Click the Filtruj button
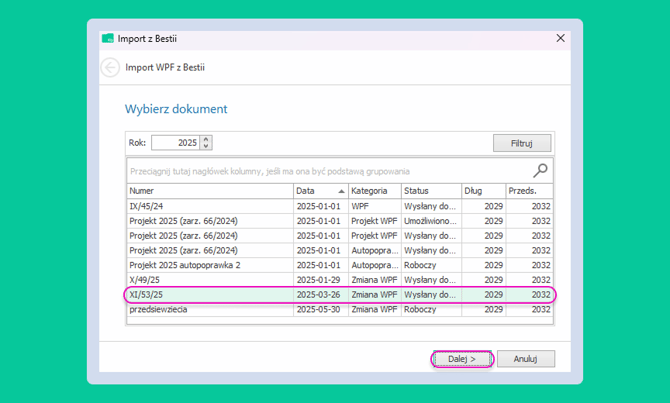Screen dimensions: 670x403 click(x=522, y=143)
